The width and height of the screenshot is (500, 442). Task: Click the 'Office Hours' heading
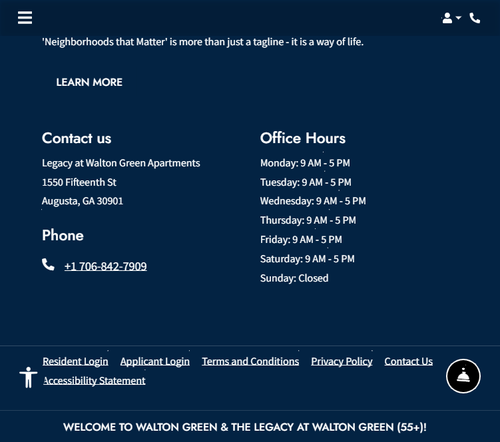303,138
